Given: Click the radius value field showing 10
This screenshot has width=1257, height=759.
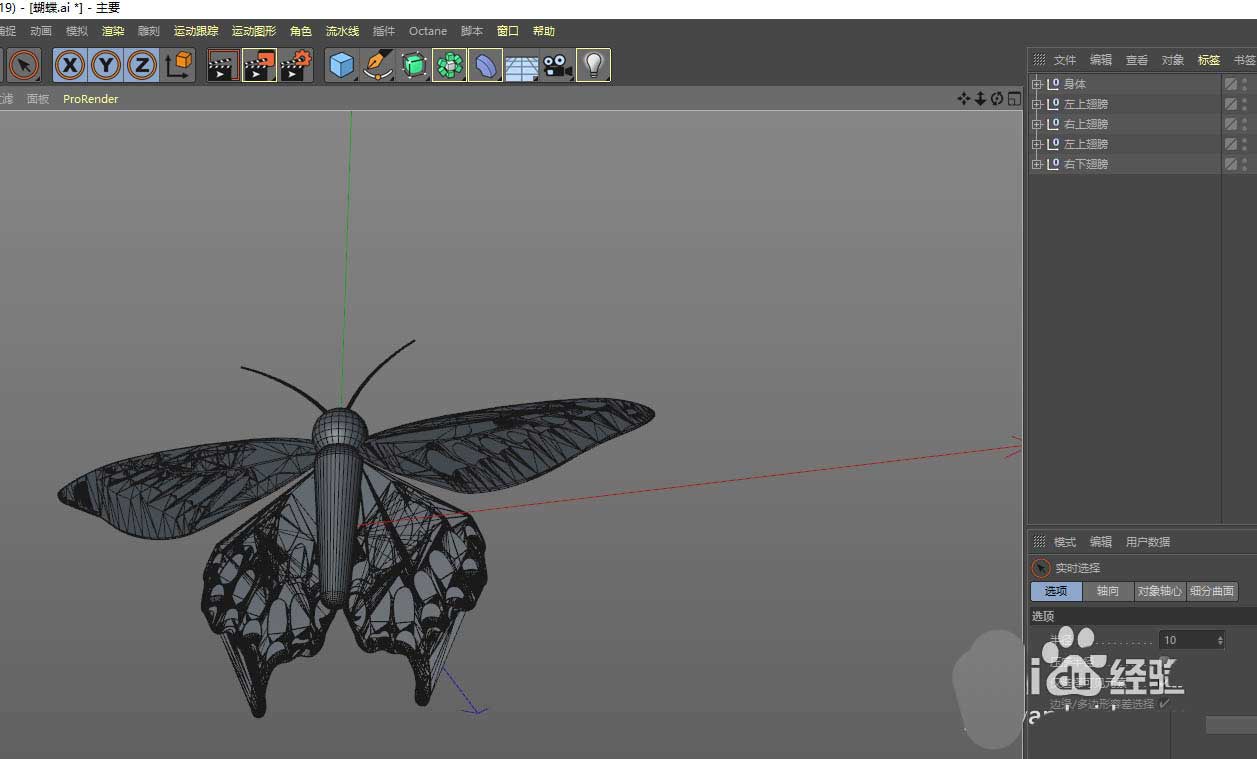Looking at the screenshot, I should tap(1186, 640).
